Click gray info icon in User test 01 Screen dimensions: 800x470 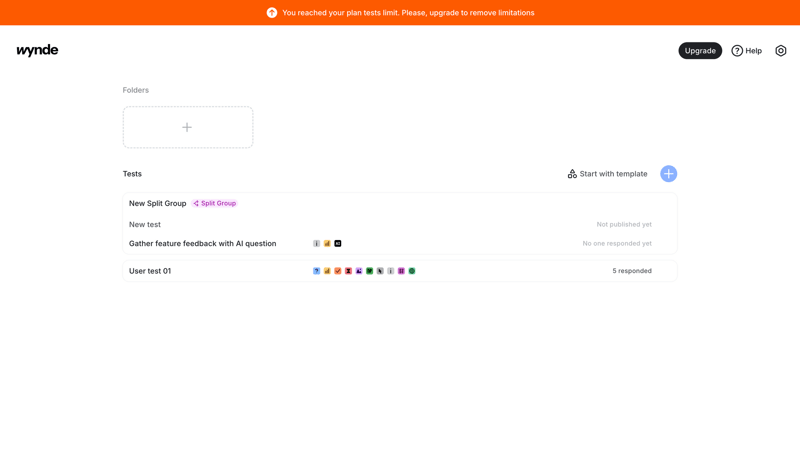click(391, 271)
